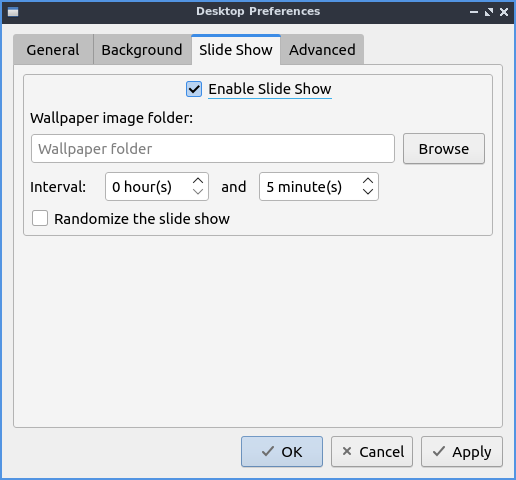Select the Slide Show tab
The height and width of the screenshot is (480, 516).
(236, 50)
